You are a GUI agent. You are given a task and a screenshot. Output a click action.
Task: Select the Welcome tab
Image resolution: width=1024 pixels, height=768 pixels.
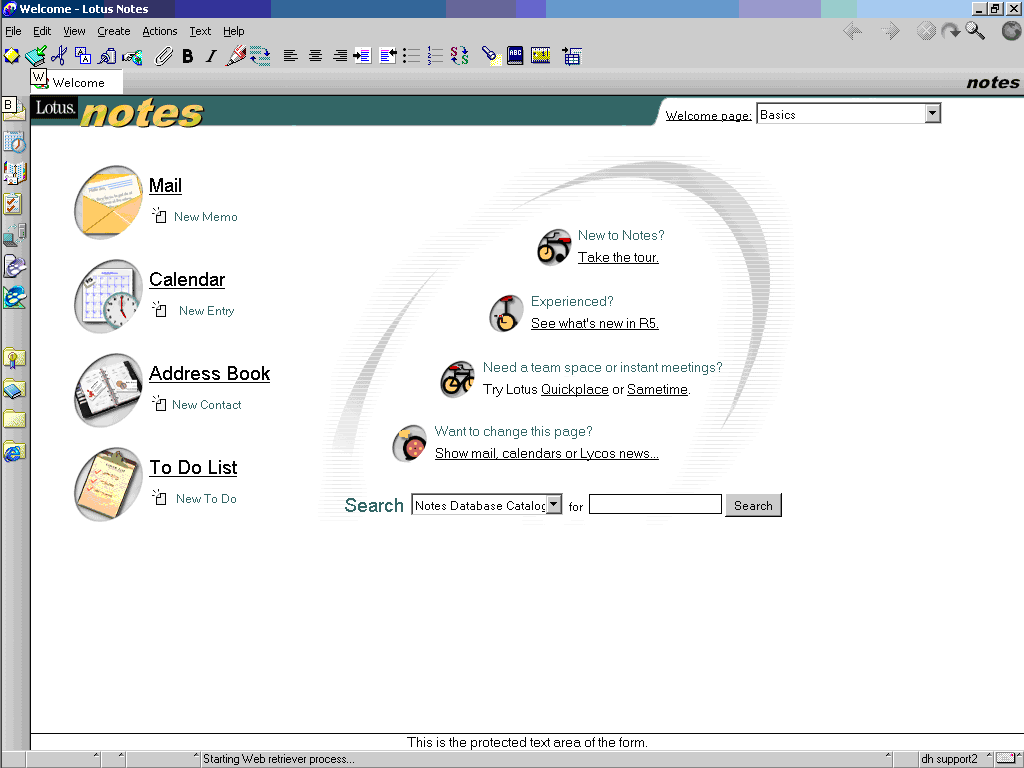click(x=75, y=83)
